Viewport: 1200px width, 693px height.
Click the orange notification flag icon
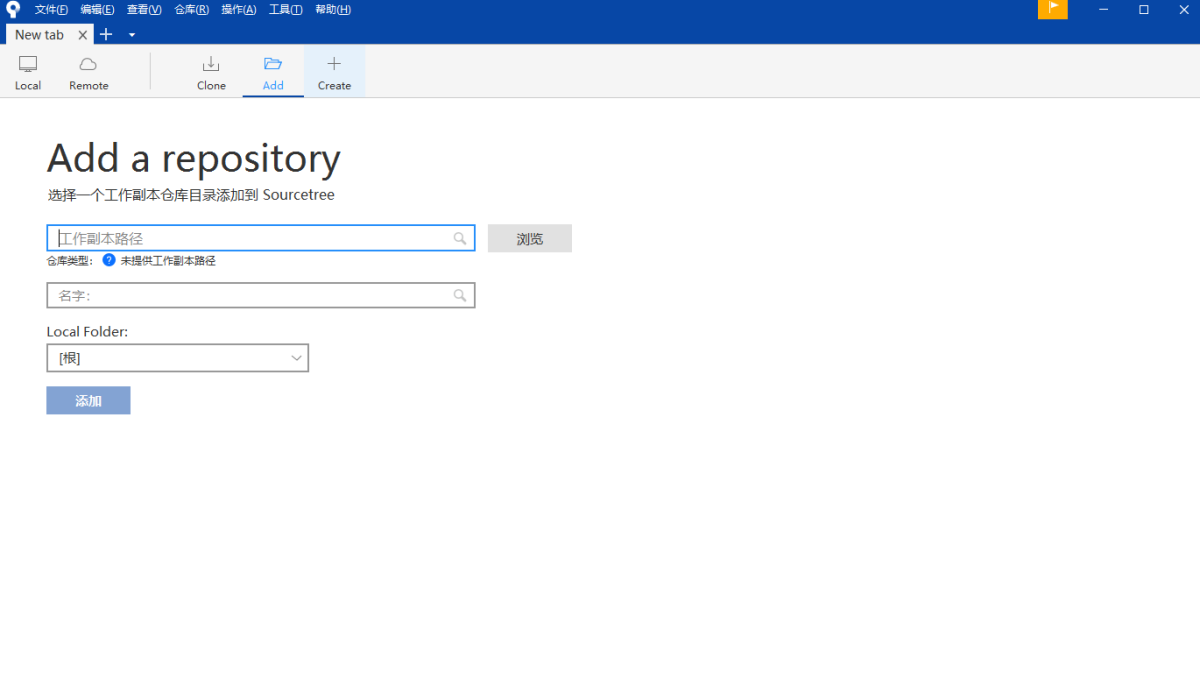coord(1052,9)
